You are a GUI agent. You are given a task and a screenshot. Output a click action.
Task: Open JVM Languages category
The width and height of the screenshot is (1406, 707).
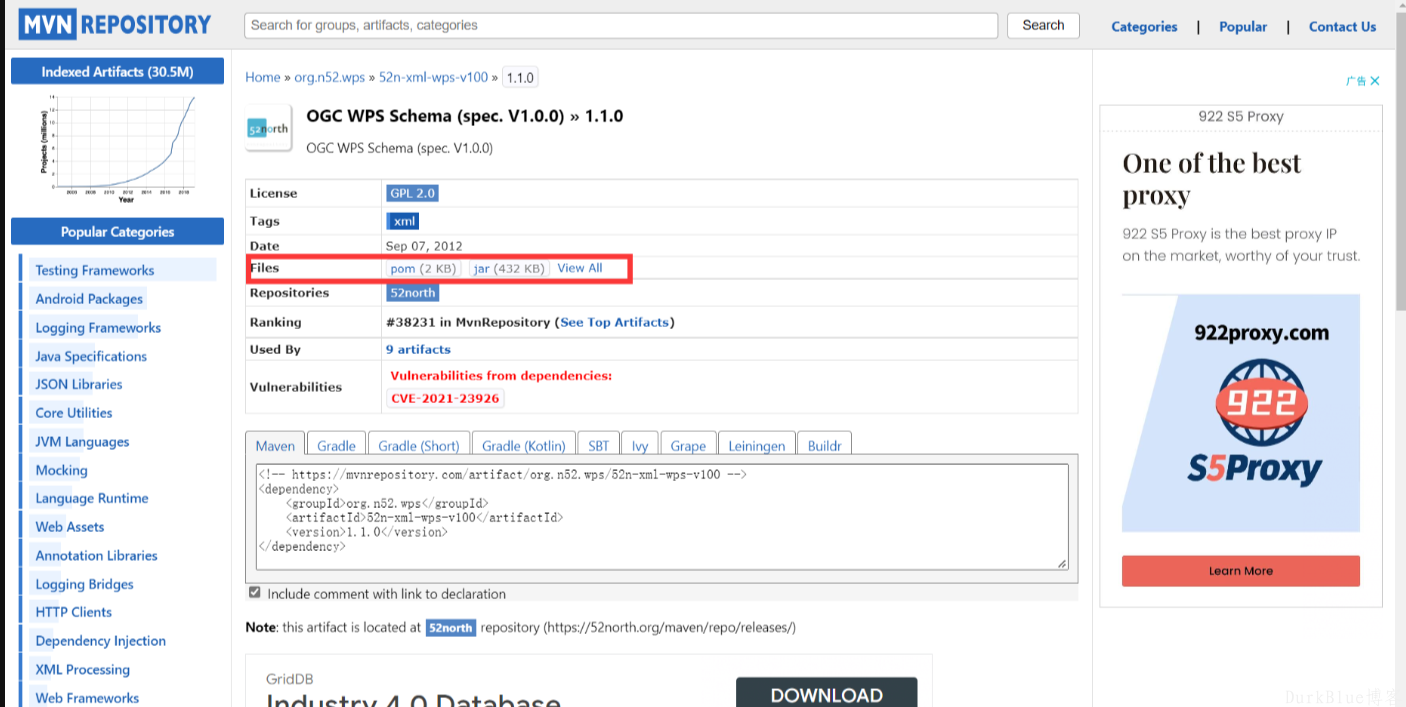[x=82, y=441]
